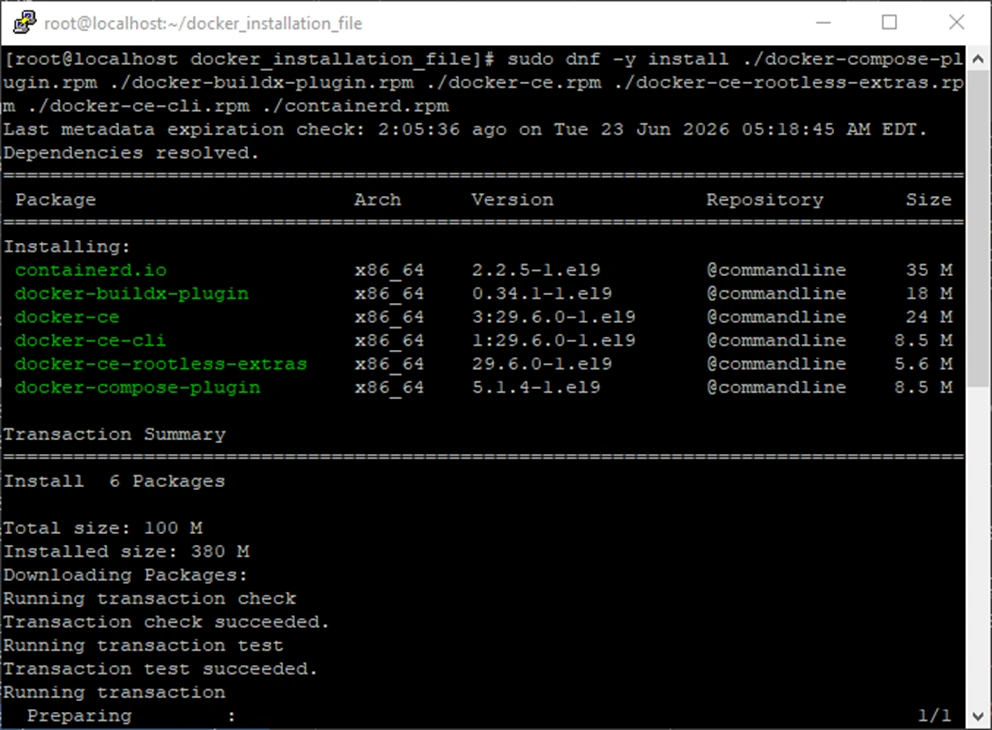Click the Total size: 100 M line
This screenshot has width=992, height=730.
(x=103, y=528)
